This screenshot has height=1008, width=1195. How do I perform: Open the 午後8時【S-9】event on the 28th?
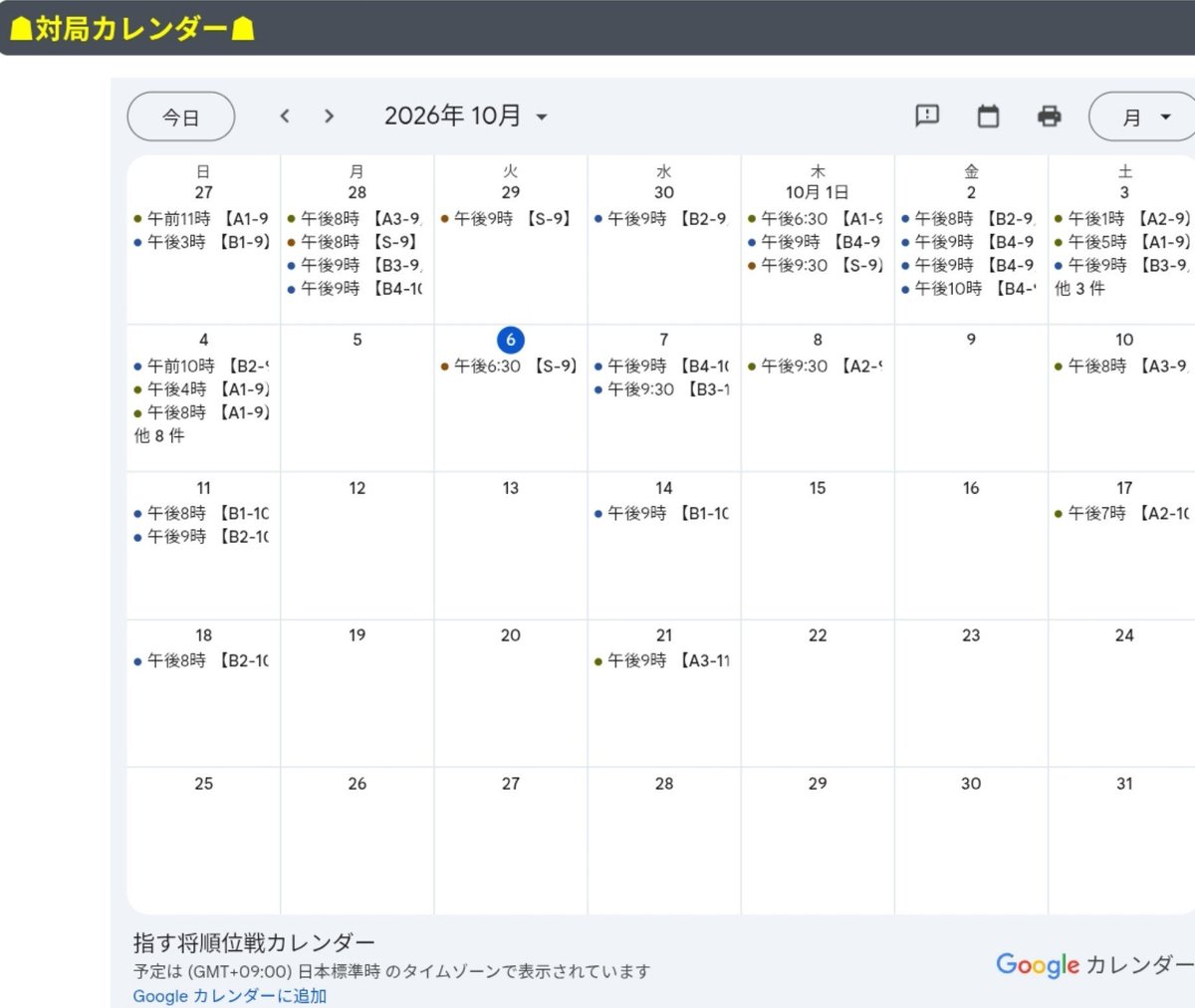click(357, 242)
